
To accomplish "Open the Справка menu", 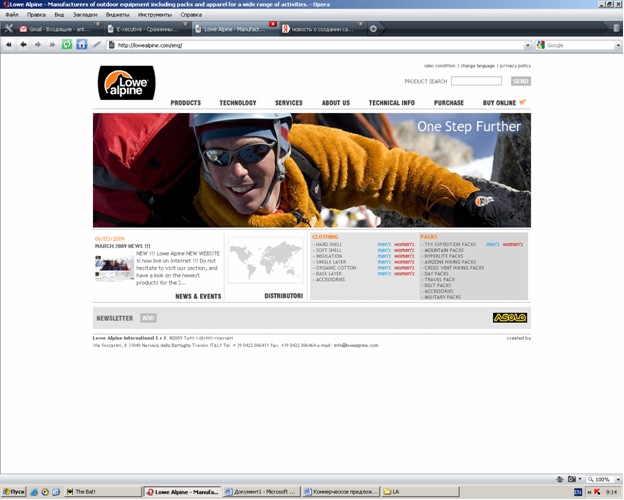I will tap(191, 15).
